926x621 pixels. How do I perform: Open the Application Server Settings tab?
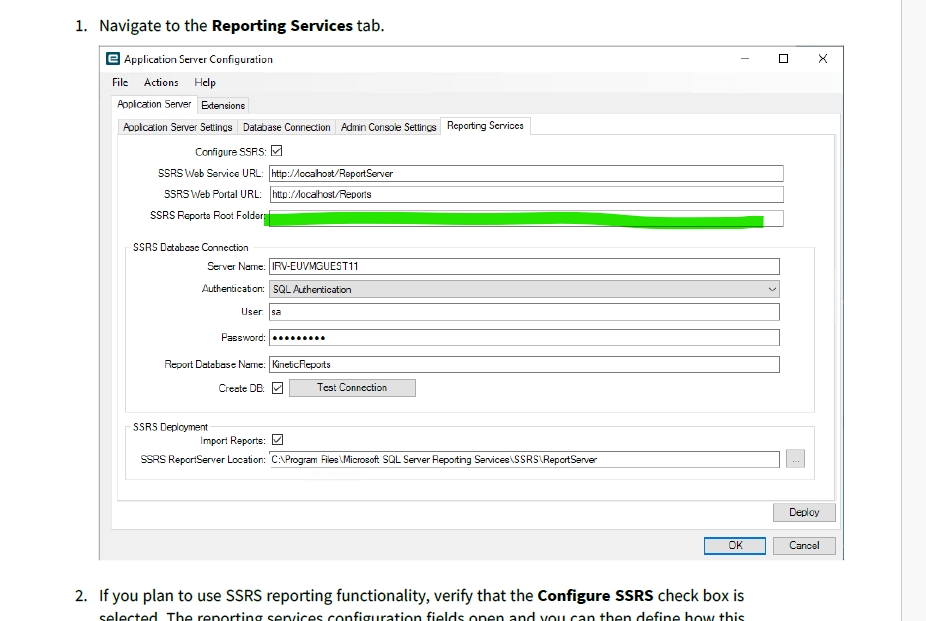178,127
